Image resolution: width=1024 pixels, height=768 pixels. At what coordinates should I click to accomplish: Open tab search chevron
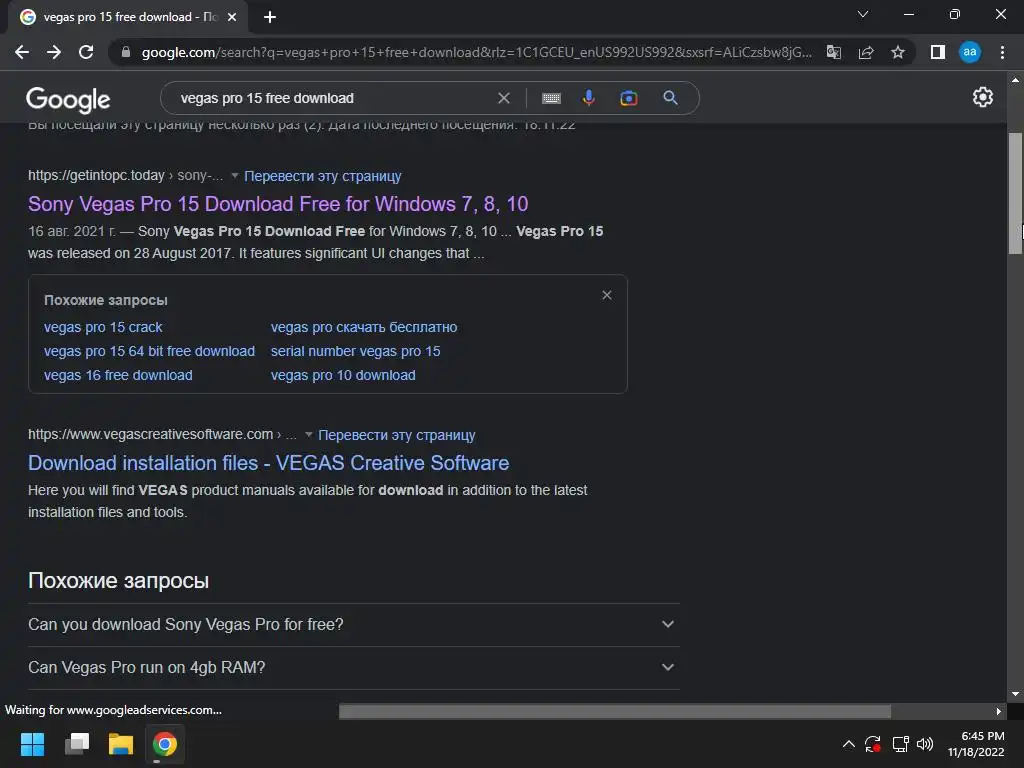[863, 14]
